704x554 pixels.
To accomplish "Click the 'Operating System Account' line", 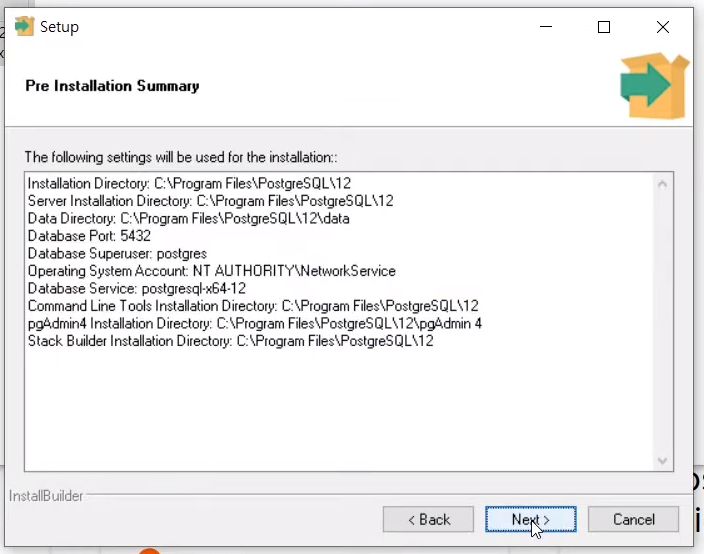I will click(211, 271).
